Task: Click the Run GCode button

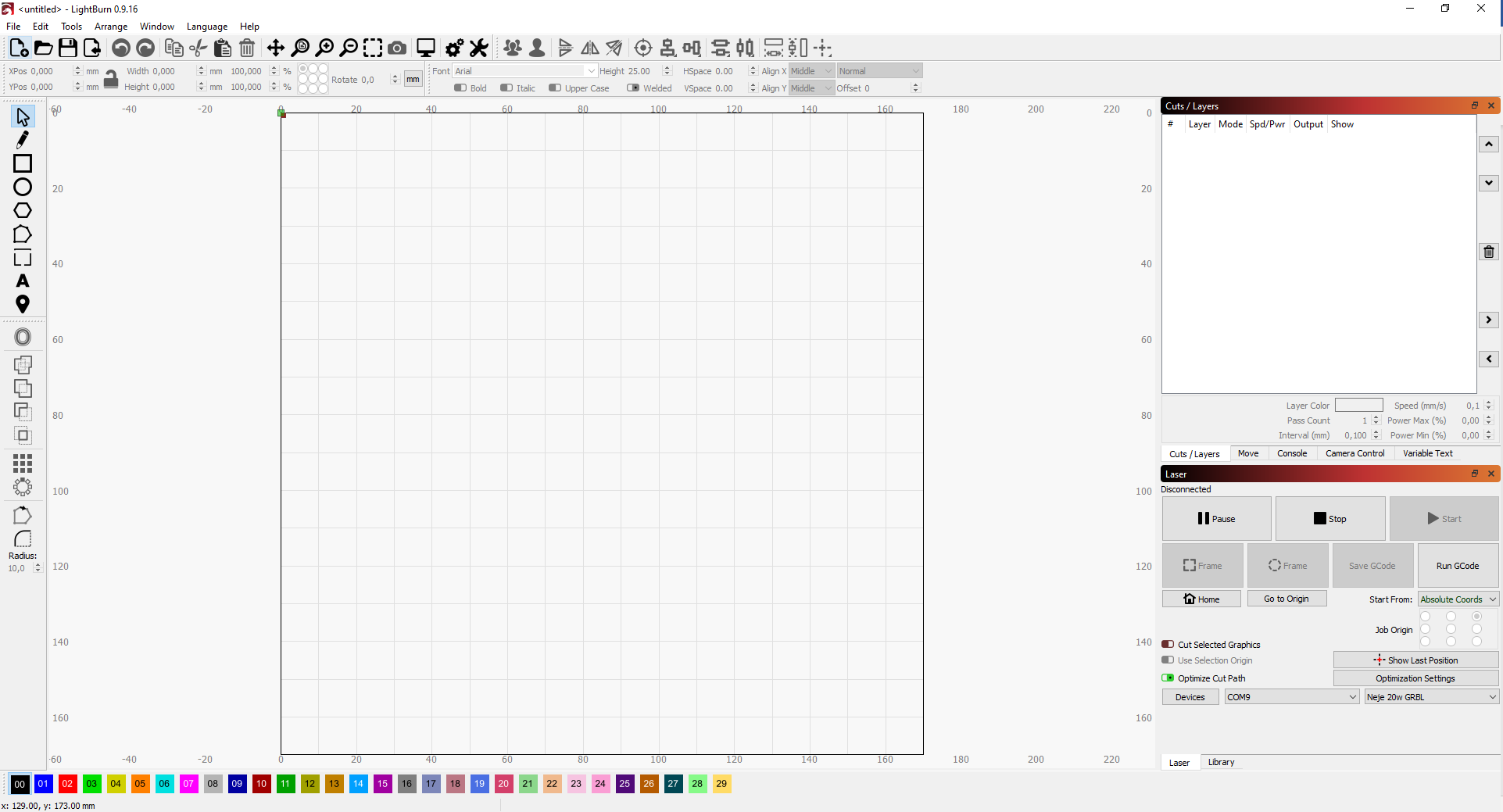Action: (1457, 565)
